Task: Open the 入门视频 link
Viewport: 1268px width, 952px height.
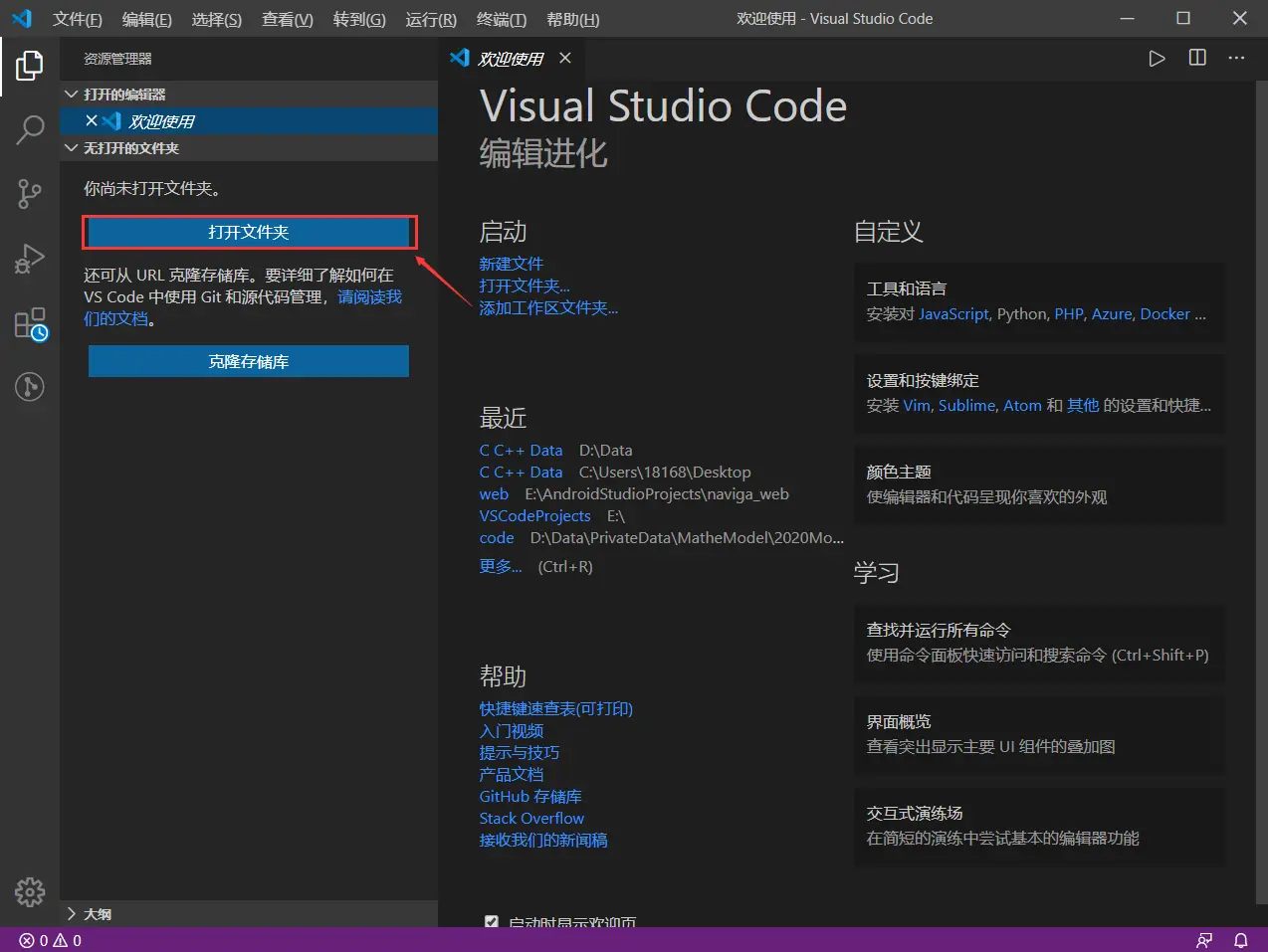Action: pos(512,731)
